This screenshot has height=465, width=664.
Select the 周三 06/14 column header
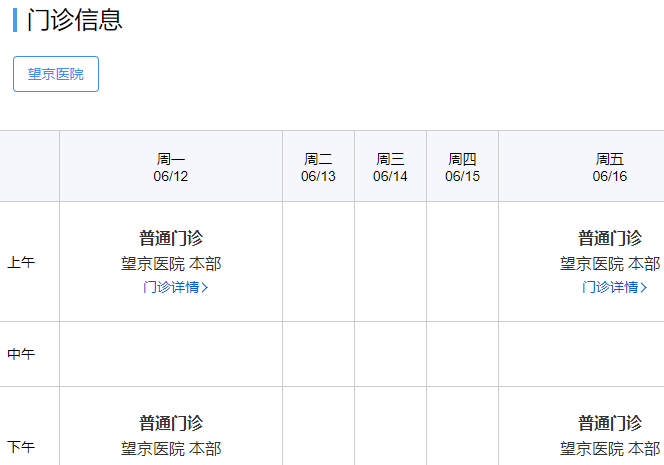tap(390, 167)
